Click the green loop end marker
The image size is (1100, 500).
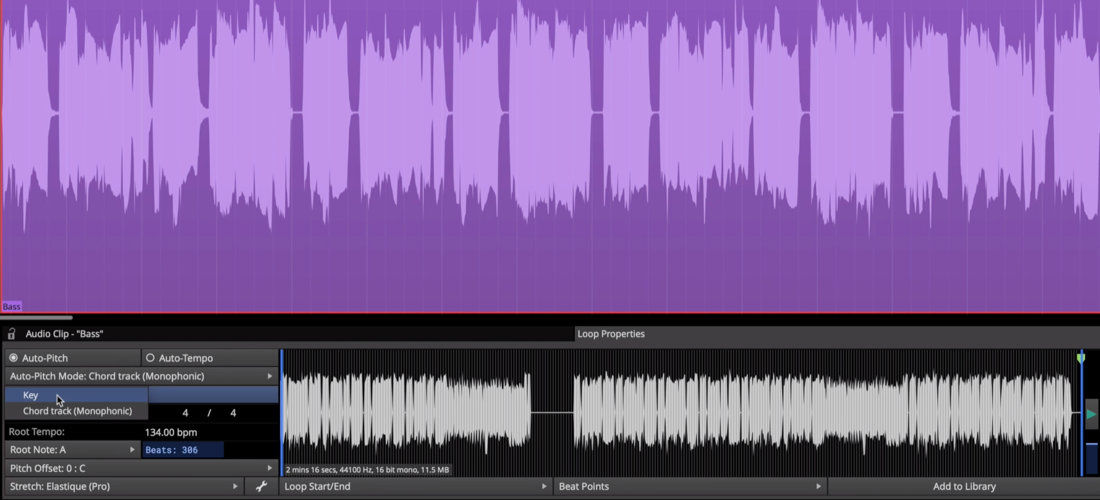(1081, 358)
